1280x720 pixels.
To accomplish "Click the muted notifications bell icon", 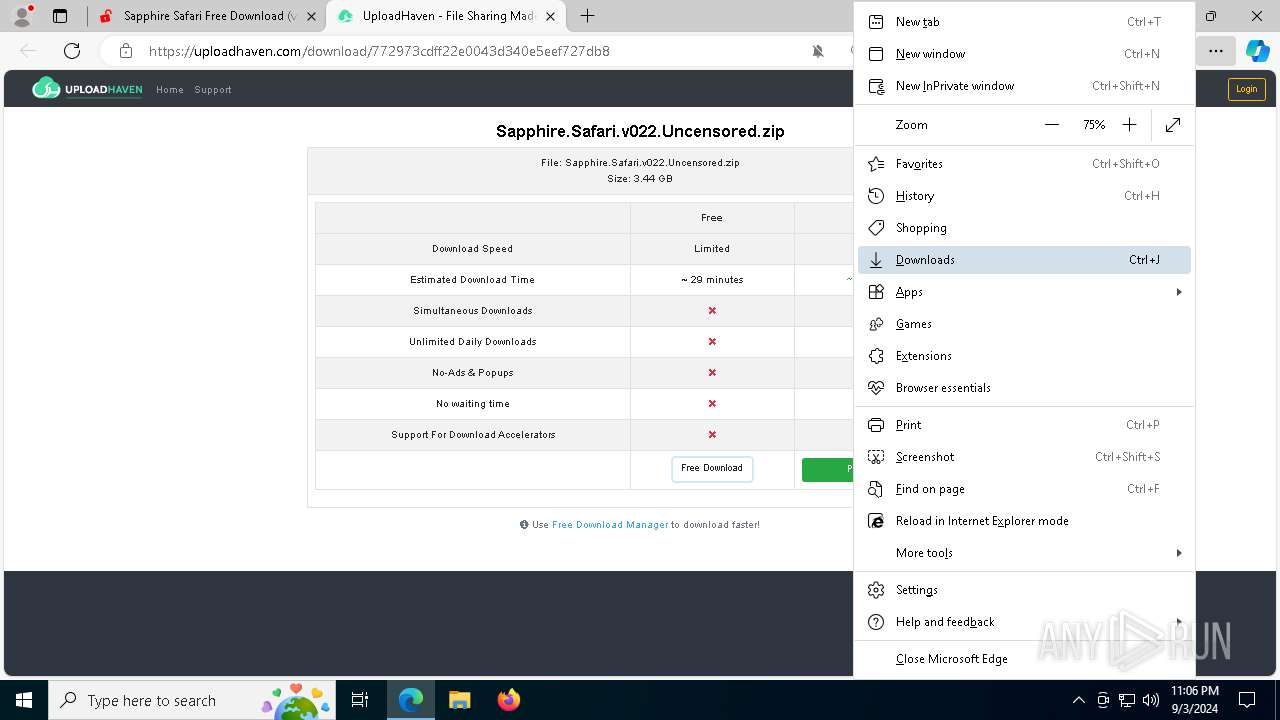I will tap(818, 51).
